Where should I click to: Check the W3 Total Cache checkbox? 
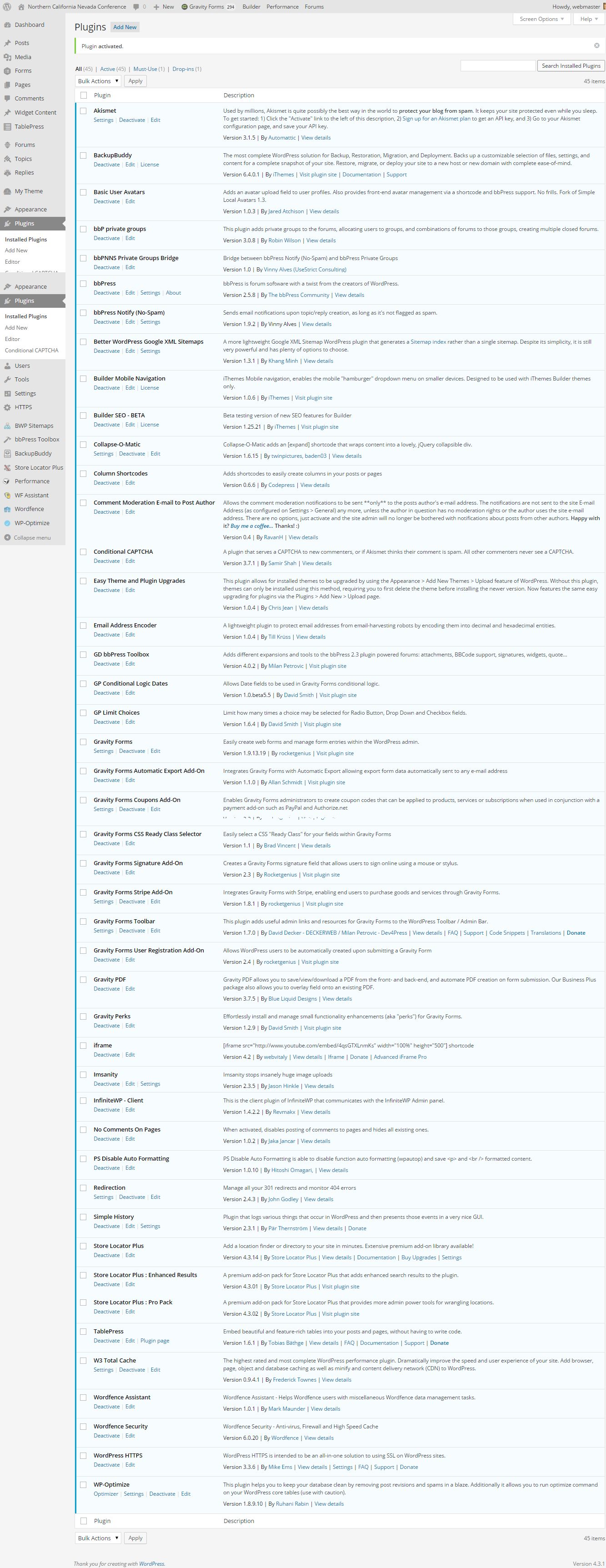point(83,1360)
